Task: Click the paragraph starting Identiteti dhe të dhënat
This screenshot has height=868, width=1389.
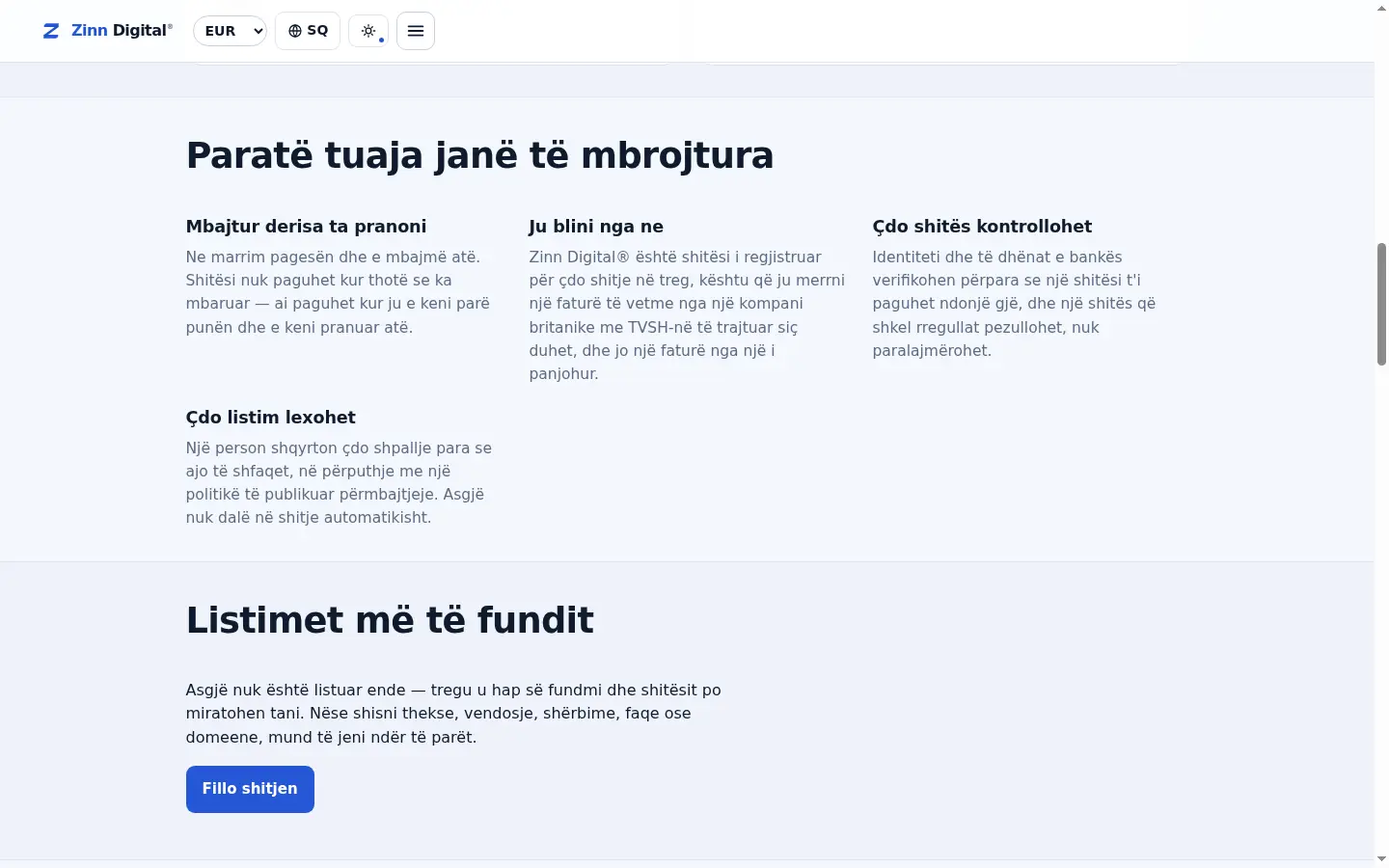Action: tap(1015, 304)
